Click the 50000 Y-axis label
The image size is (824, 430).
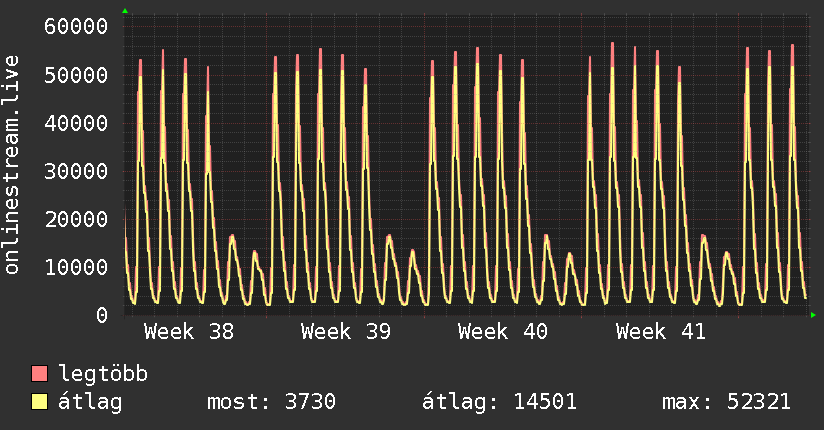(x=77, y=75)
